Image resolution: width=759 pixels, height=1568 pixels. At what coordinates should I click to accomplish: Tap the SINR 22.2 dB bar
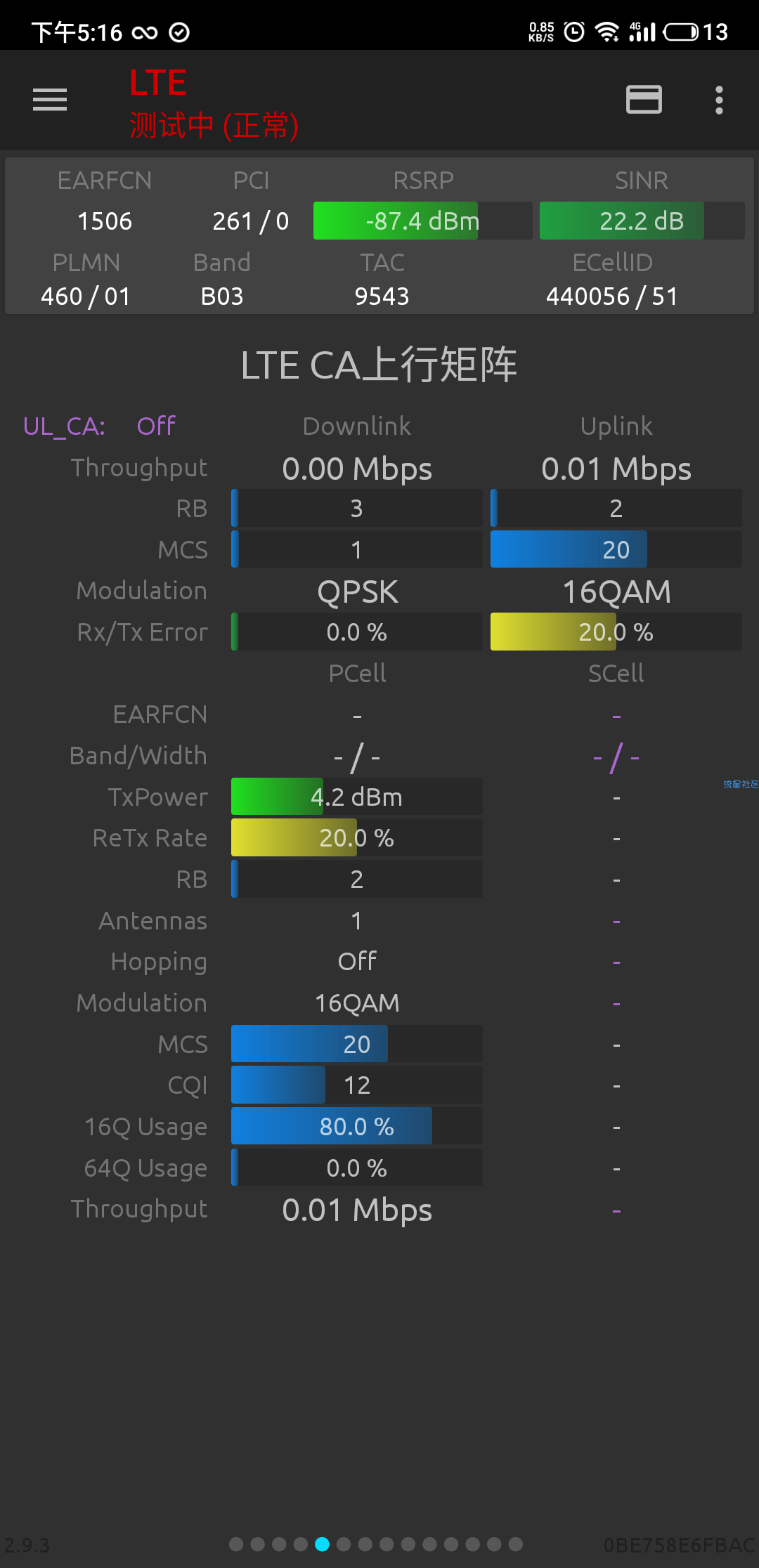coord(642,221)
